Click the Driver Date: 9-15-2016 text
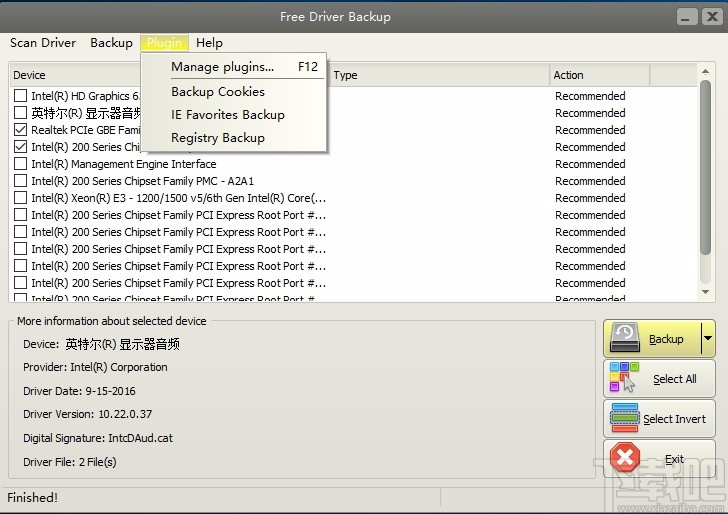Screen dimensions: 728x514 pos(79,391)
